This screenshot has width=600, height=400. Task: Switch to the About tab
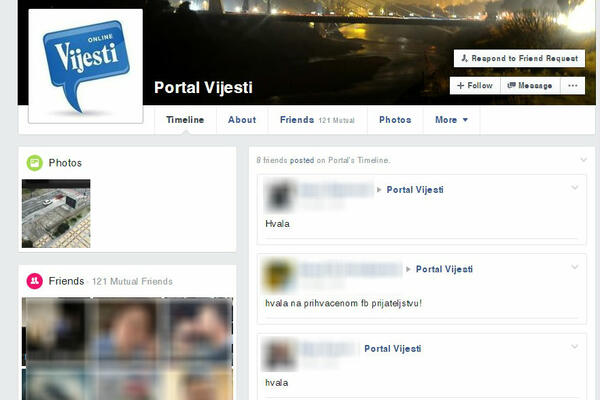coord(242,120)
